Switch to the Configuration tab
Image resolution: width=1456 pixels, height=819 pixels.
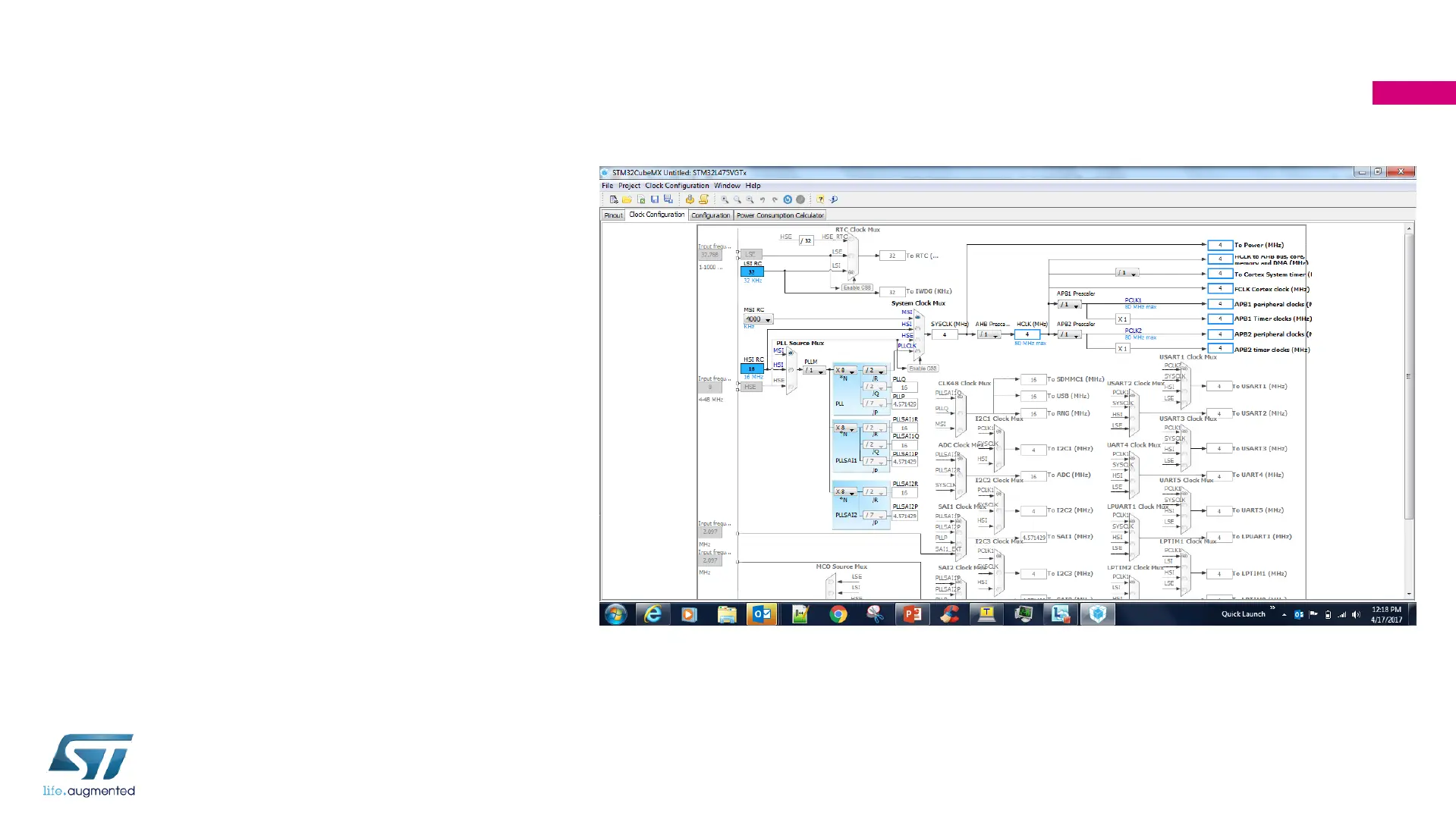pos(711,215)
